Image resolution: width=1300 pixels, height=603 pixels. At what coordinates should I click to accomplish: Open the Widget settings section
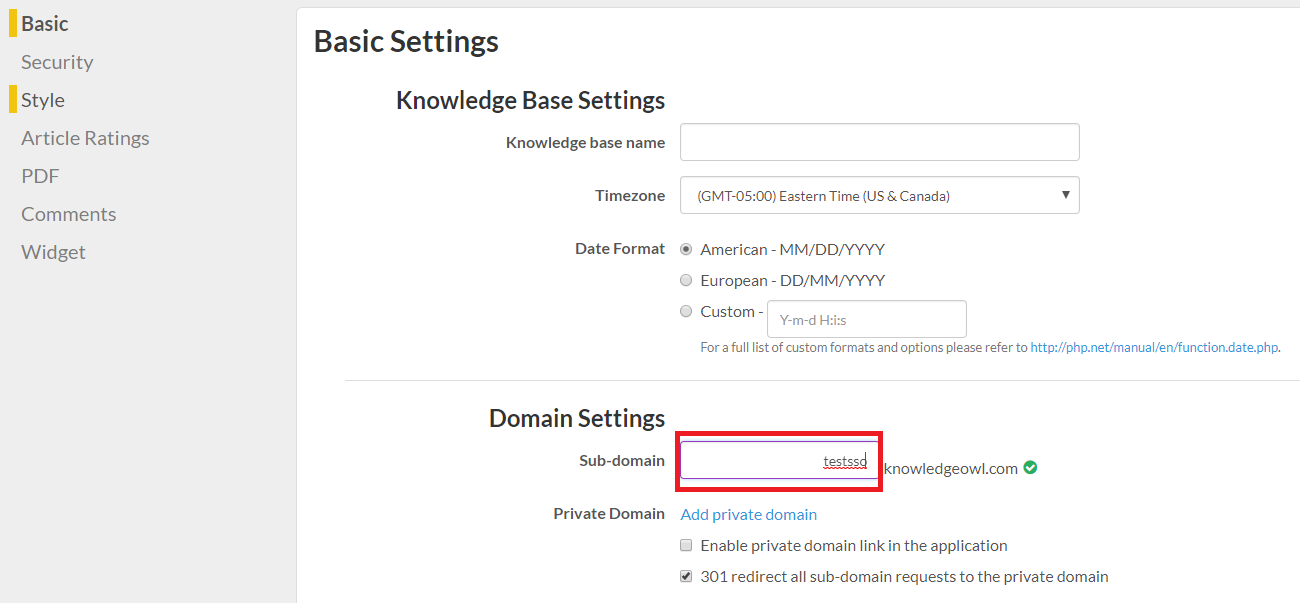coord(53,252)
